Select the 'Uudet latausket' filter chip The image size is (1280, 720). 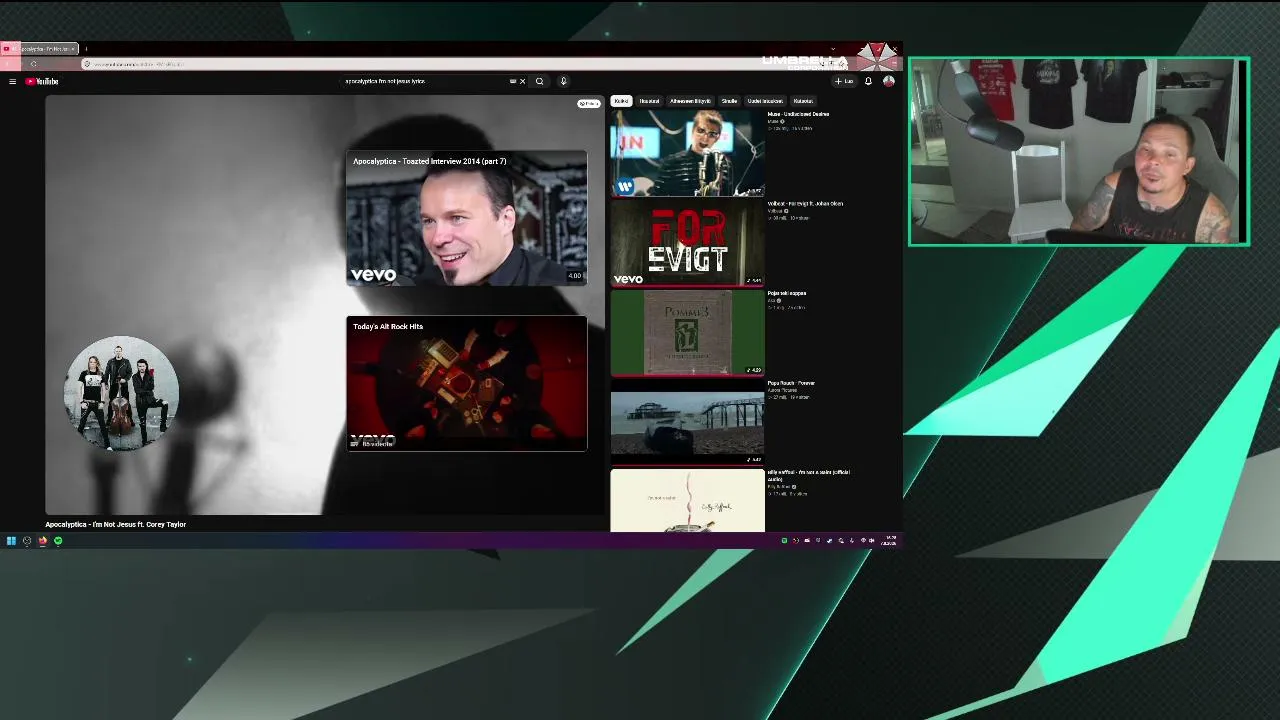coord(765,101)
